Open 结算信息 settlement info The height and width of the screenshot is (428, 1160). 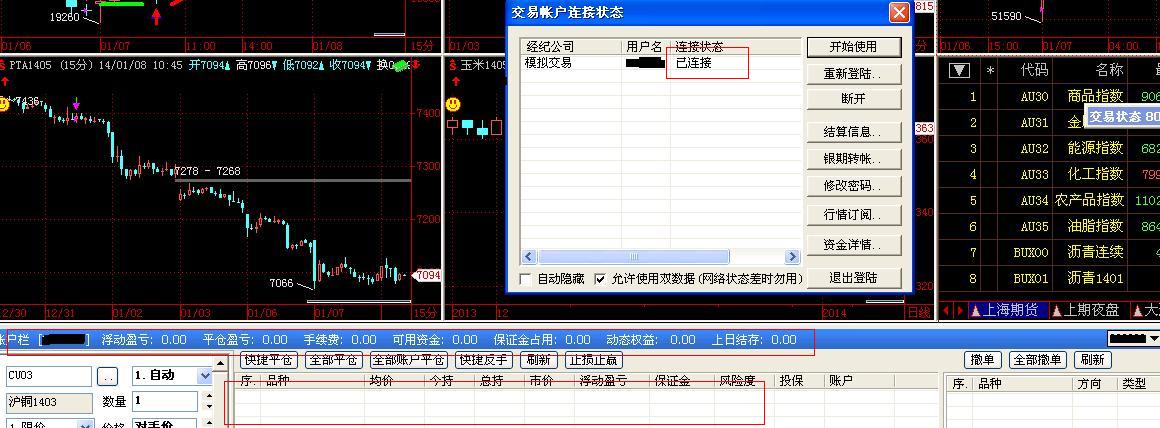[854, 132]
